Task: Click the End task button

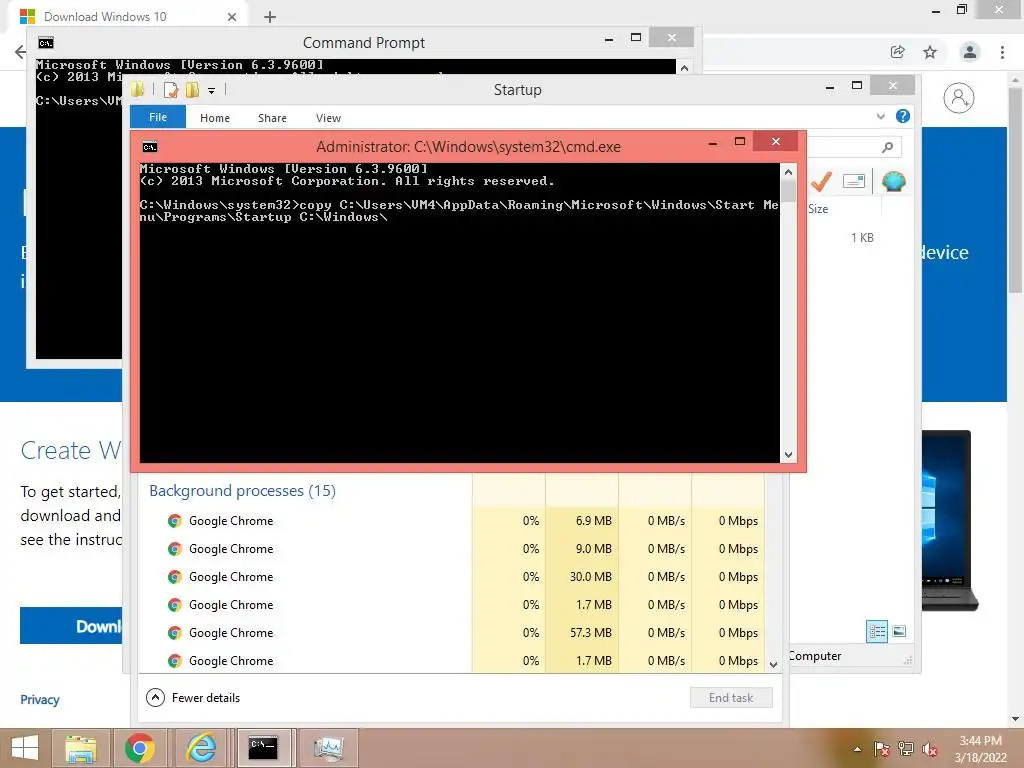Action: pos(731,697)
